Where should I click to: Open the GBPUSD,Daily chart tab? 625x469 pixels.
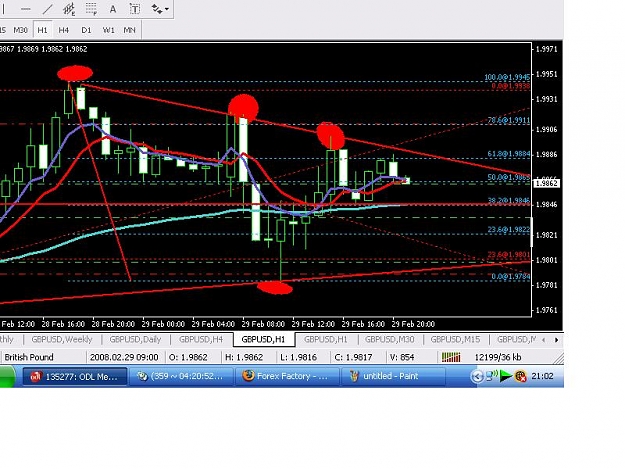pos(136,339)
